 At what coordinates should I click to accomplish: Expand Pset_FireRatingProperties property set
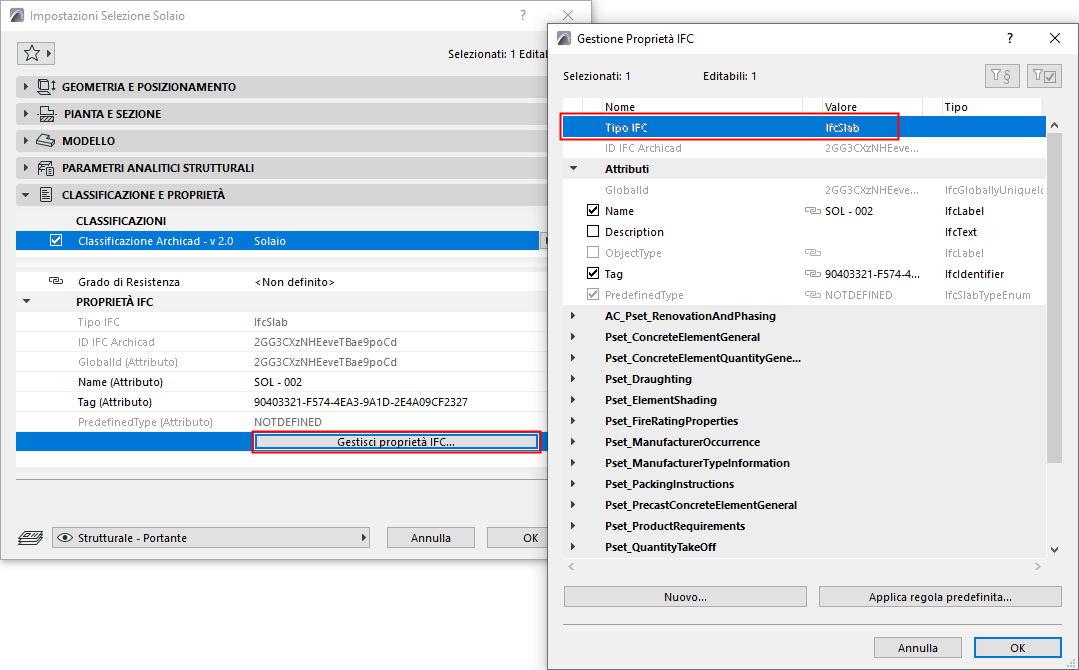pyautogui.click(x=573, y=421)
